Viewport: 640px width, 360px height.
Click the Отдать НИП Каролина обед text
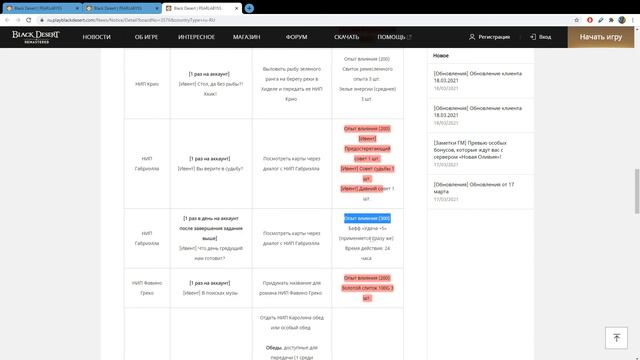coord(291,322)
